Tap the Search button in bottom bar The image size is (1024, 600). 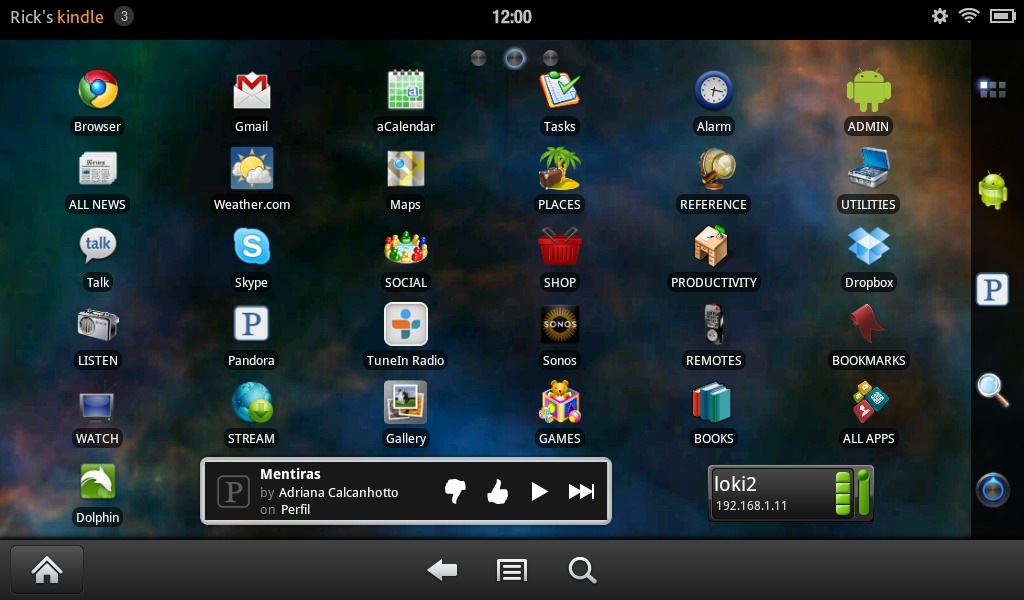582,570
